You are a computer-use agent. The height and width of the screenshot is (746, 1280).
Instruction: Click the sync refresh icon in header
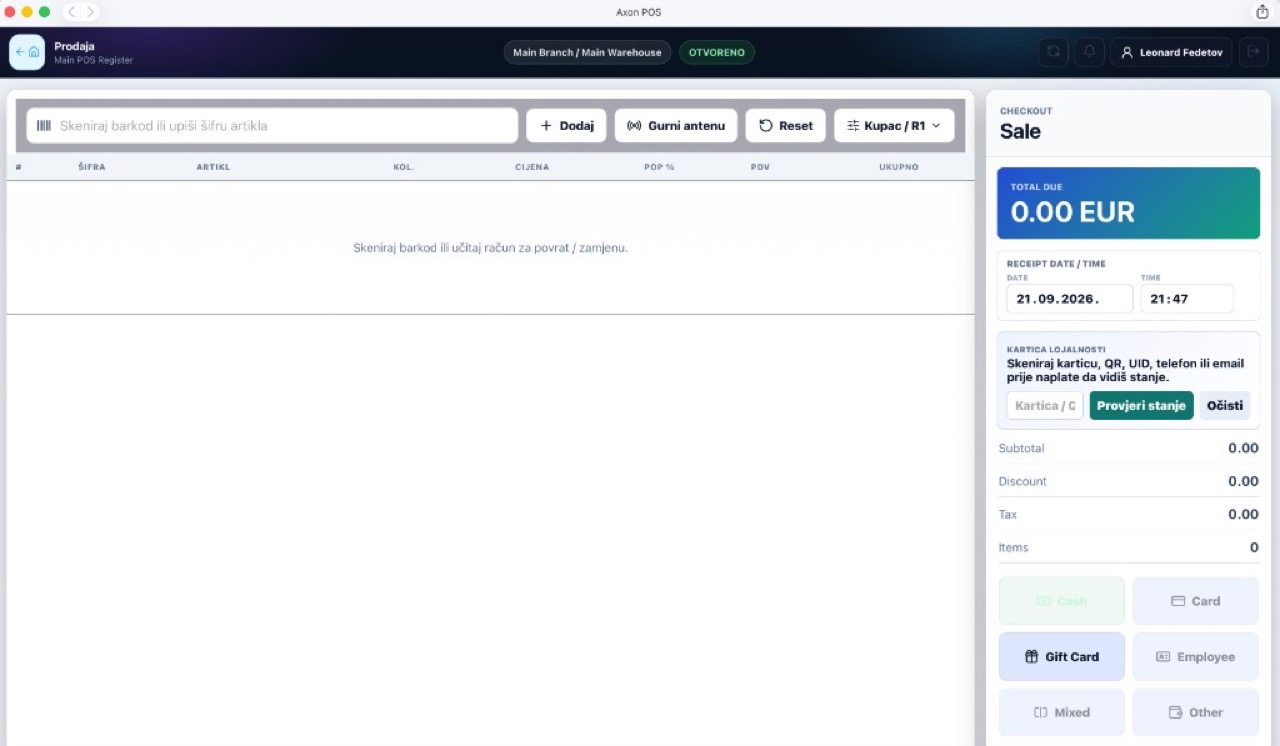1053,52
